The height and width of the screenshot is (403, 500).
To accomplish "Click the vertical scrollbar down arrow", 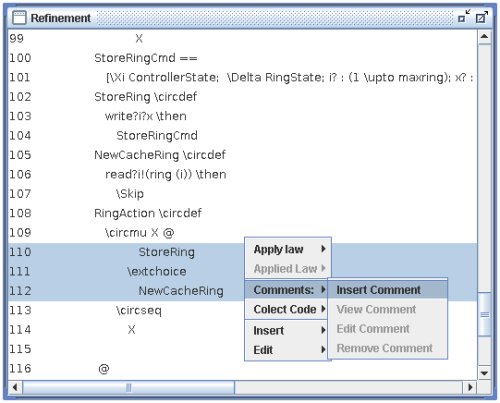I will coord(484,373).
